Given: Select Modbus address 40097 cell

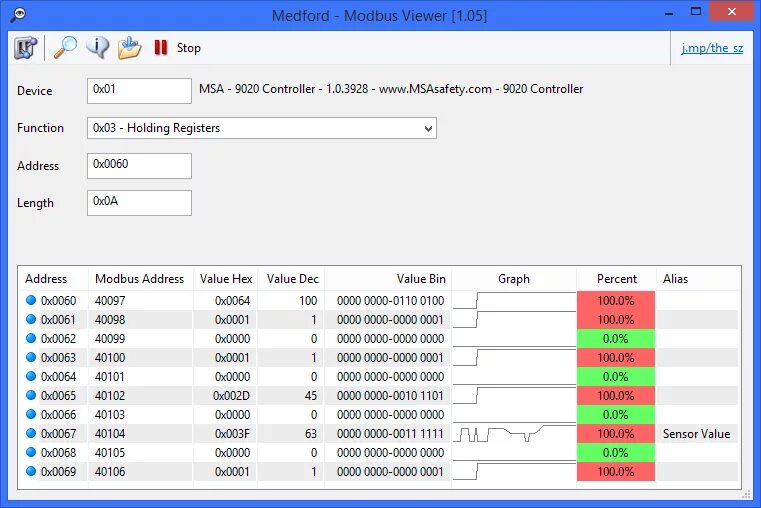Looking at the screenshot, I should 110,301.
